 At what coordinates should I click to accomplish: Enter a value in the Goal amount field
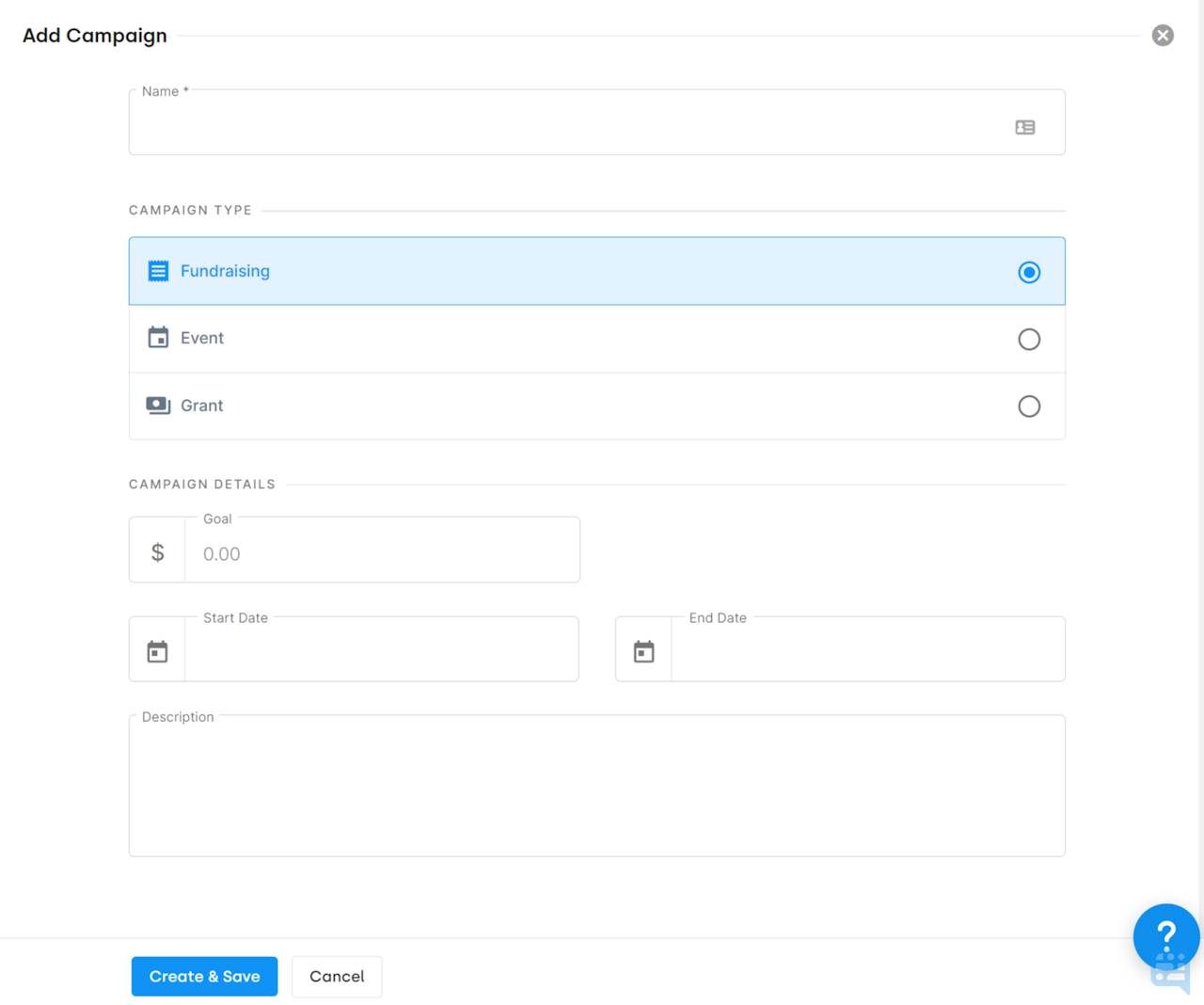[381, 554]
